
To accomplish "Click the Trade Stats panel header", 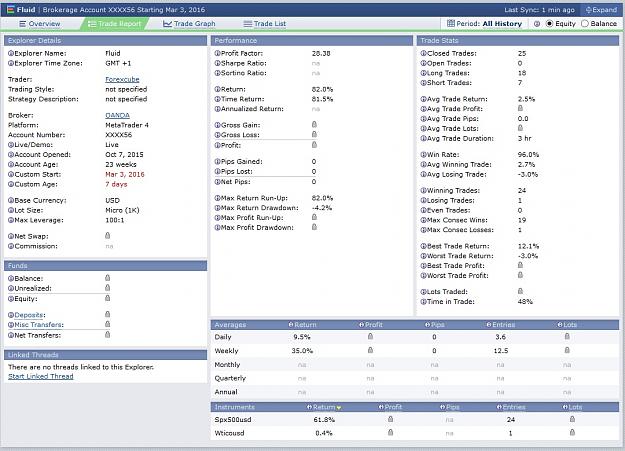I will pos(518,40).
